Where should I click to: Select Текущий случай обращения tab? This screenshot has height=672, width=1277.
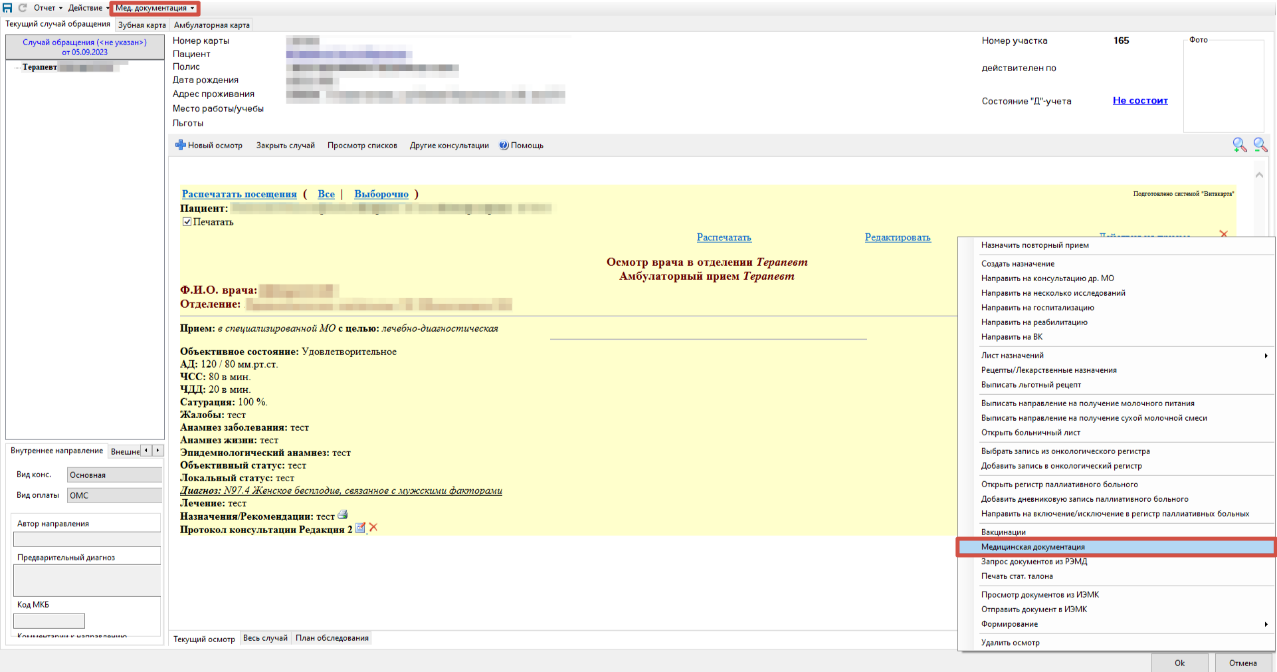(x=57, y=23)
